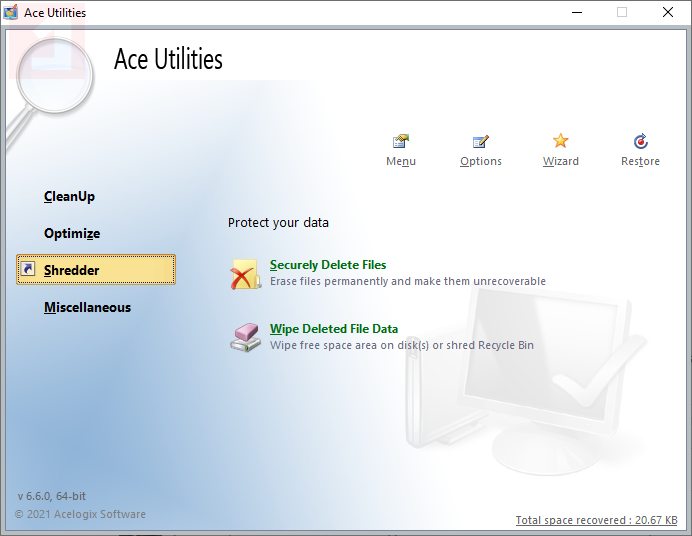This screenshot has width=692, height=536.
Task: Open the Miscellaneous section
Action: tap(87, 307)
